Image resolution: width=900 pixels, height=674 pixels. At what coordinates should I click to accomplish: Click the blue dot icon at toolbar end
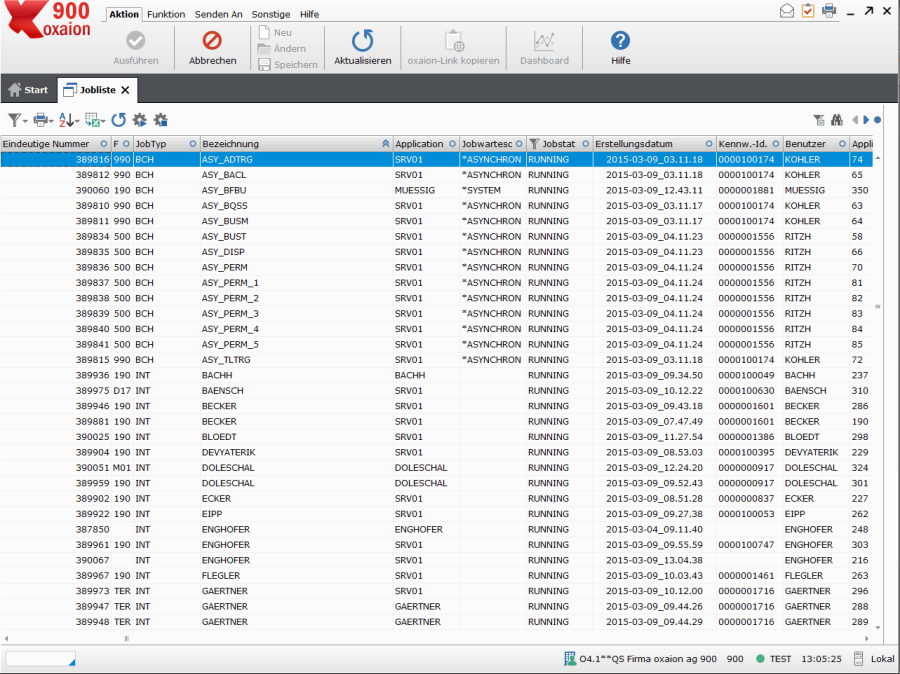[x=878, y=120]
